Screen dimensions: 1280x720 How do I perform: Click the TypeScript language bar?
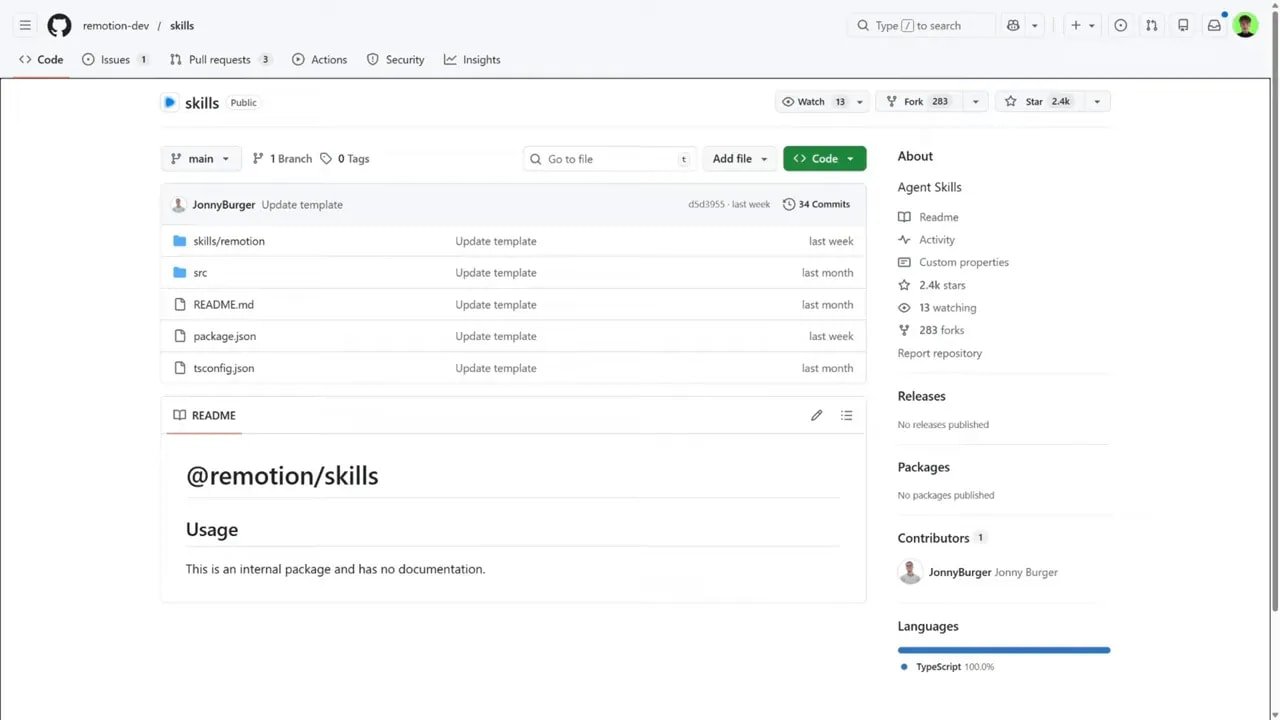coord(1003,649)
